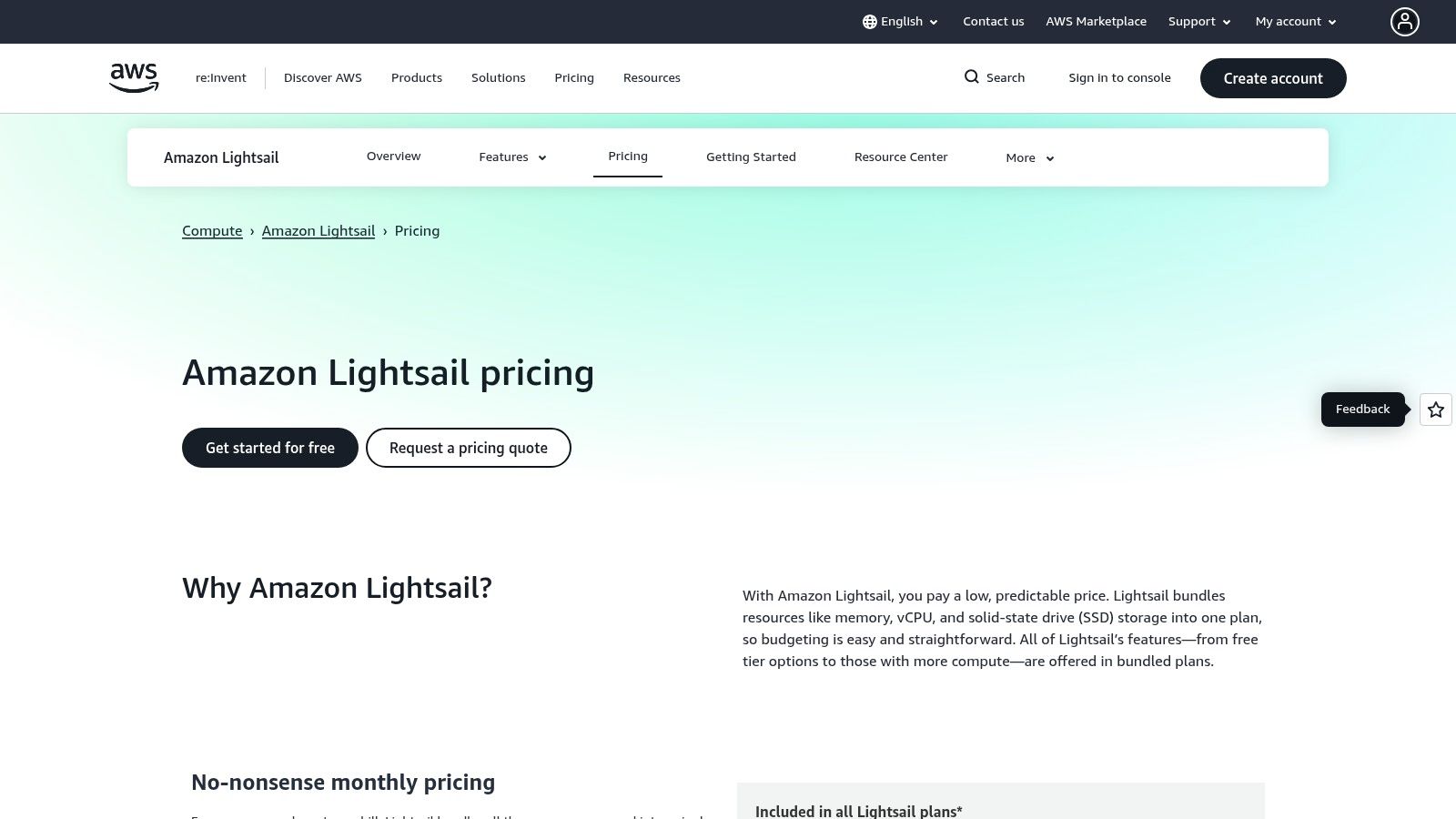Open the My account dropdown
This screenshot has height=819, width=1456.
[x=1295, y=21]
